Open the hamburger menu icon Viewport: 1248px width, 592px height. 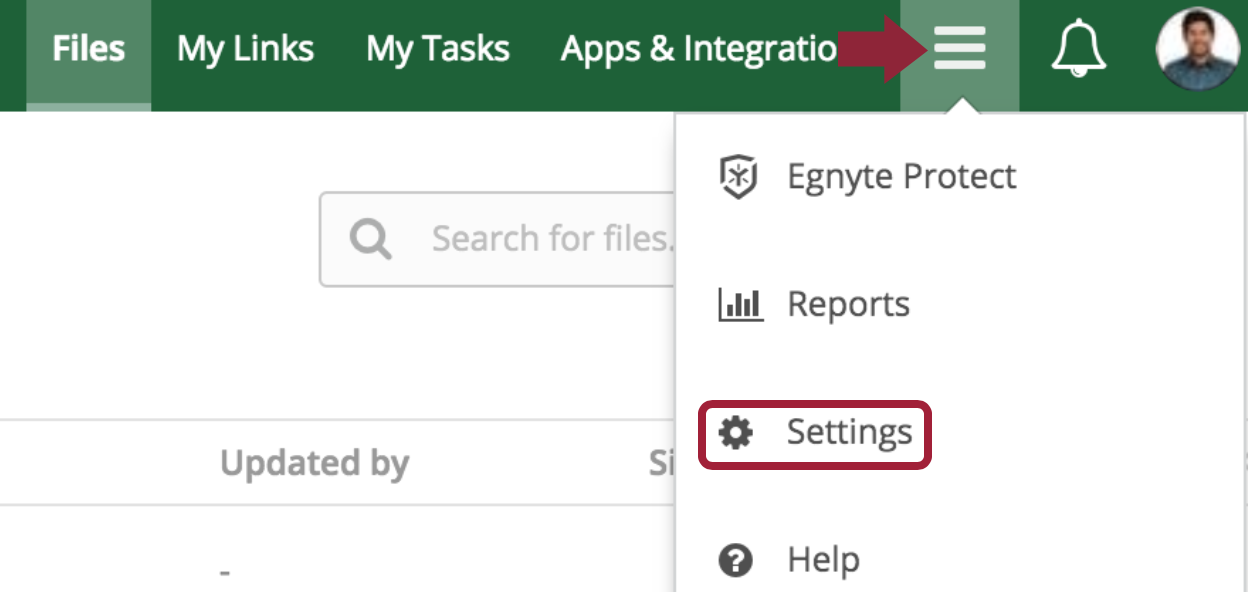click(x=959, y=48)
